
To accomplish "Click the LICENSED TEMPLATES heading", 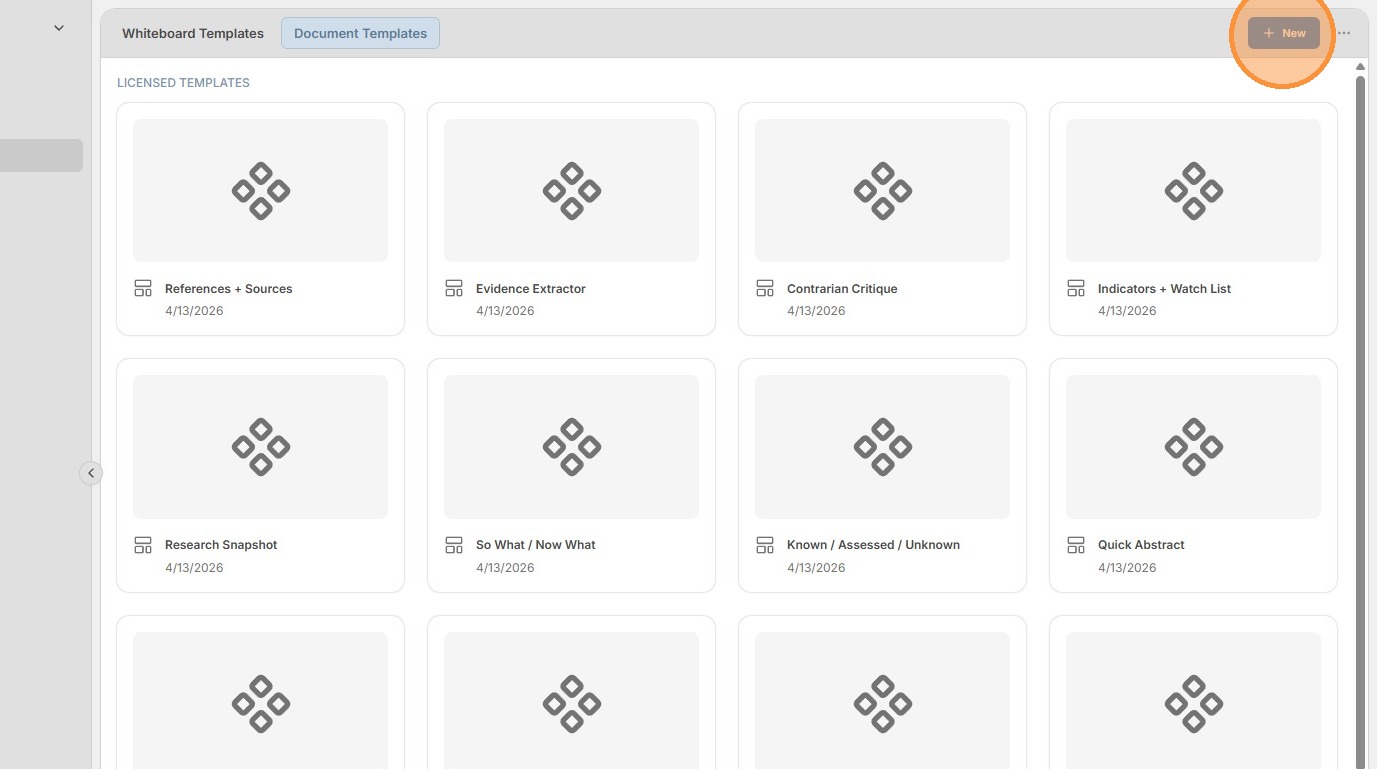I will pyautogui.click(x=183, y=83).
